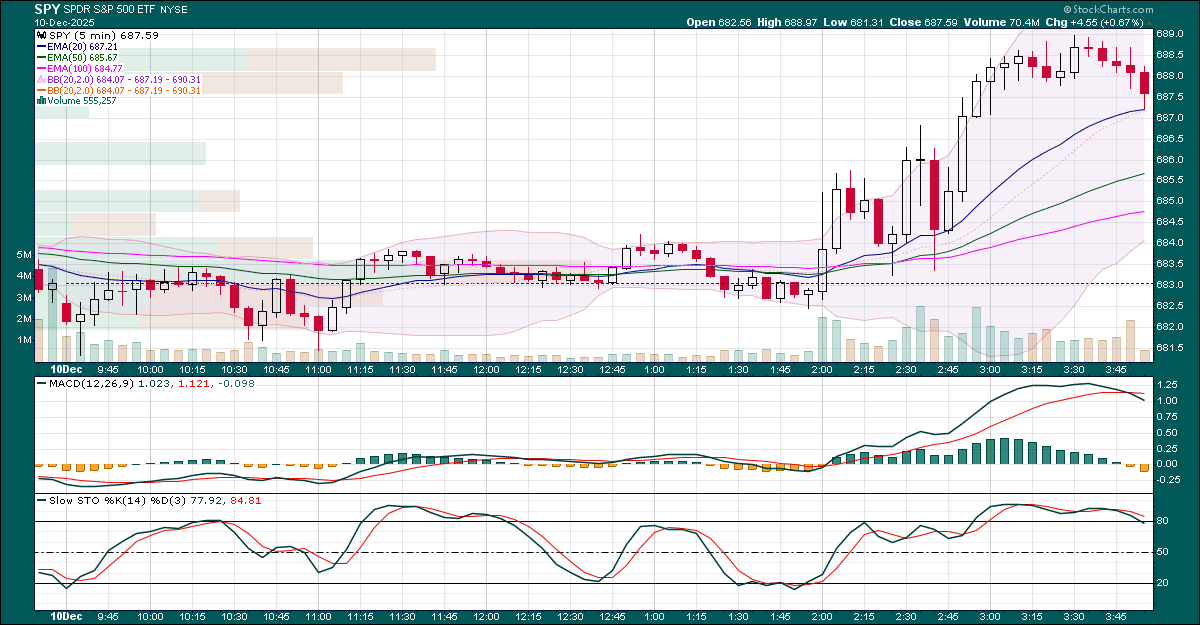Click the 686.0 price axis label
Viewport: 1200px width, 625px height.
(1170, 159)
